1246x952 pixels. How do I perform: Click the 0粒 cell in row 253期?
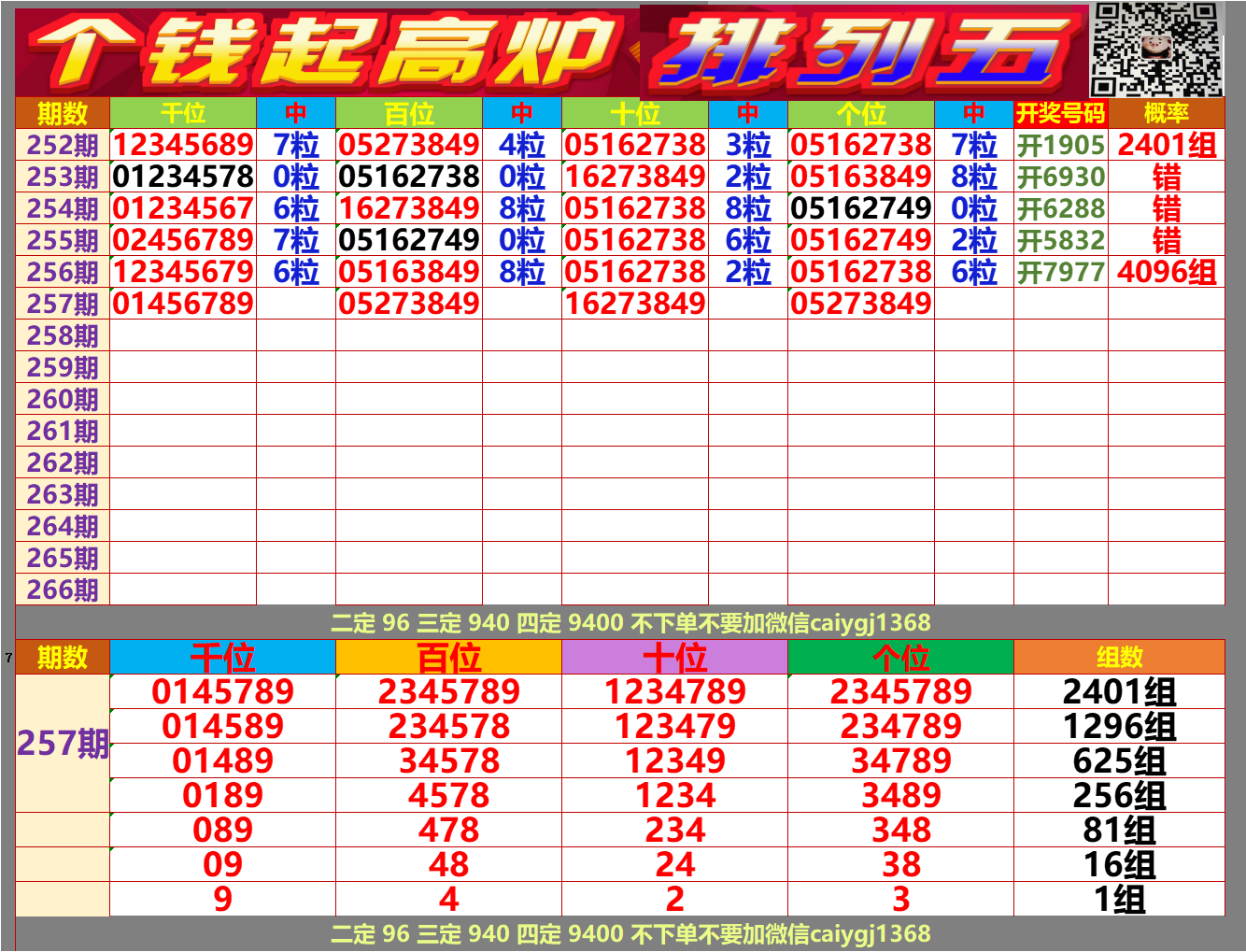(297, 176)
